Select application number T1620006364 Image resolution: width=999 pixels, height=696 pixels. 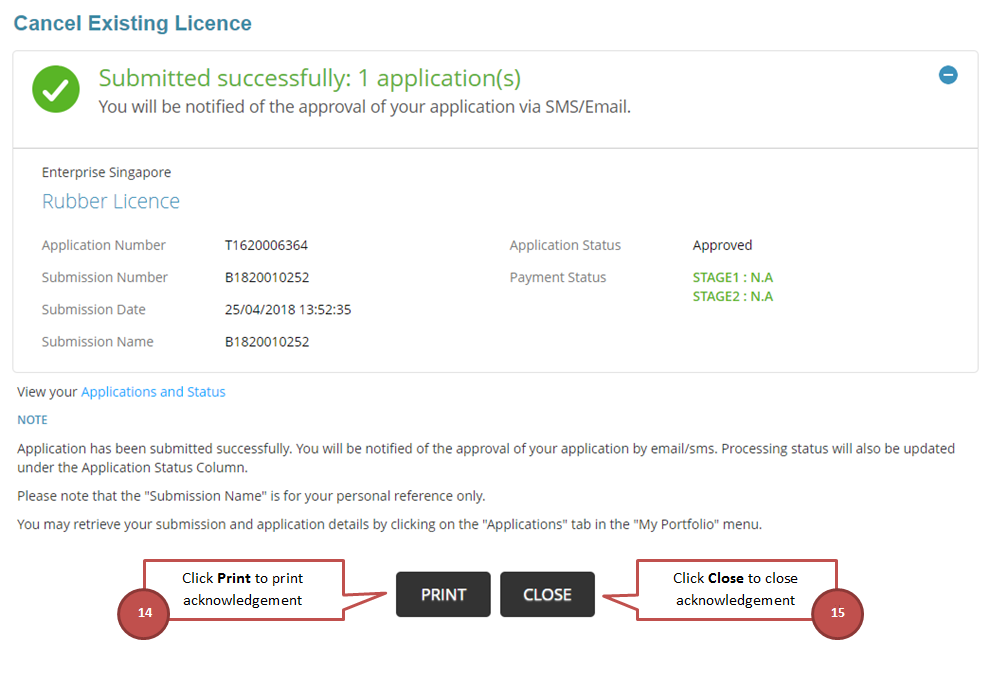coord(266,245)
